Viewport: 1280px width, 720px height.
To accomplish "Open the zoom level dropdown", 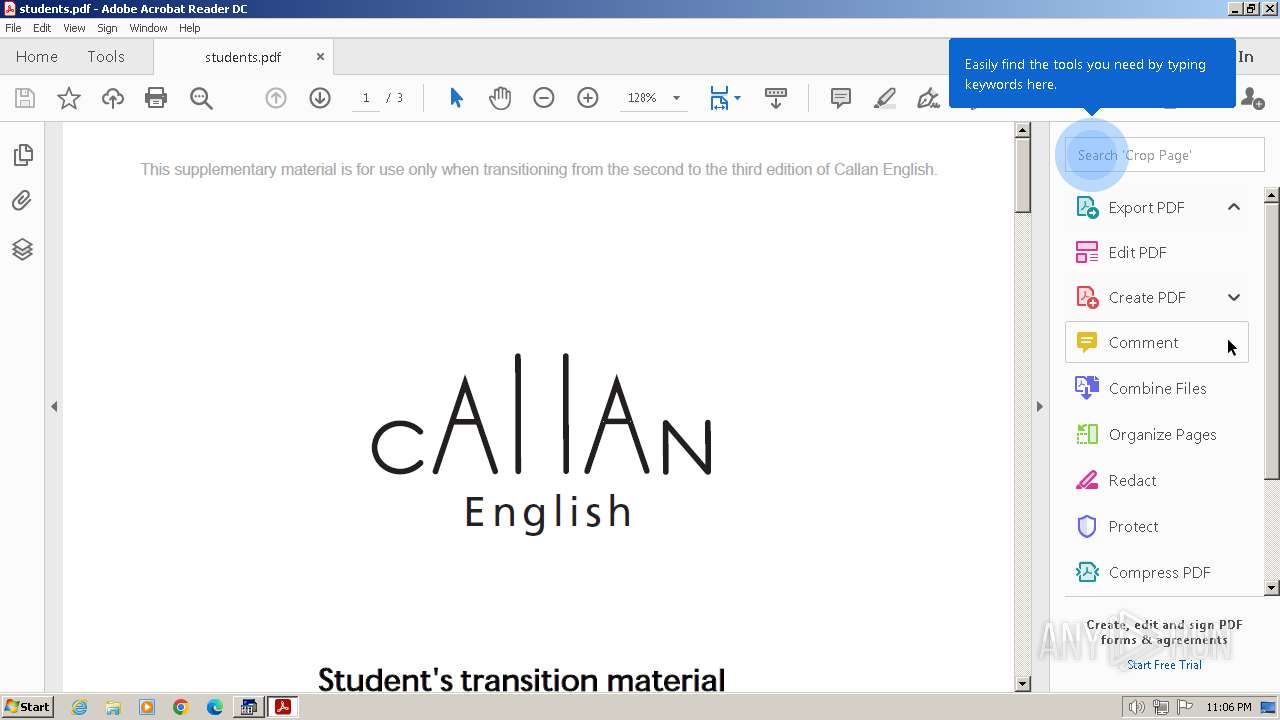I will [676, 98].
